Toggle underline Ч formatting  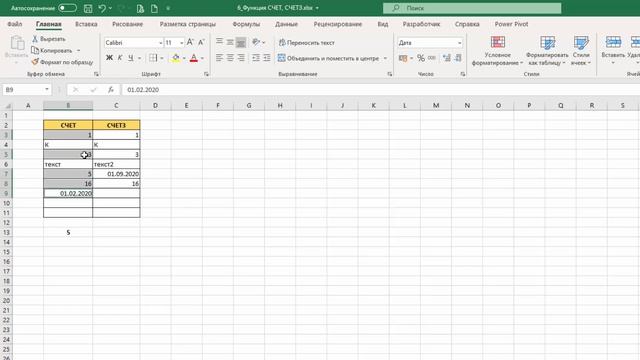click(x=131, y=58)
